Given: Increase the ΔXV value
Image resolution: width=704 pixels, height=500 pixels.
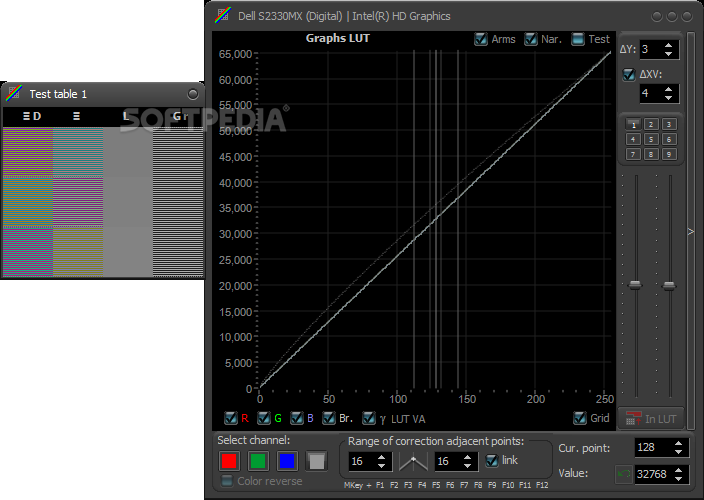Looking at the screenshot, I should coord(669,89).
